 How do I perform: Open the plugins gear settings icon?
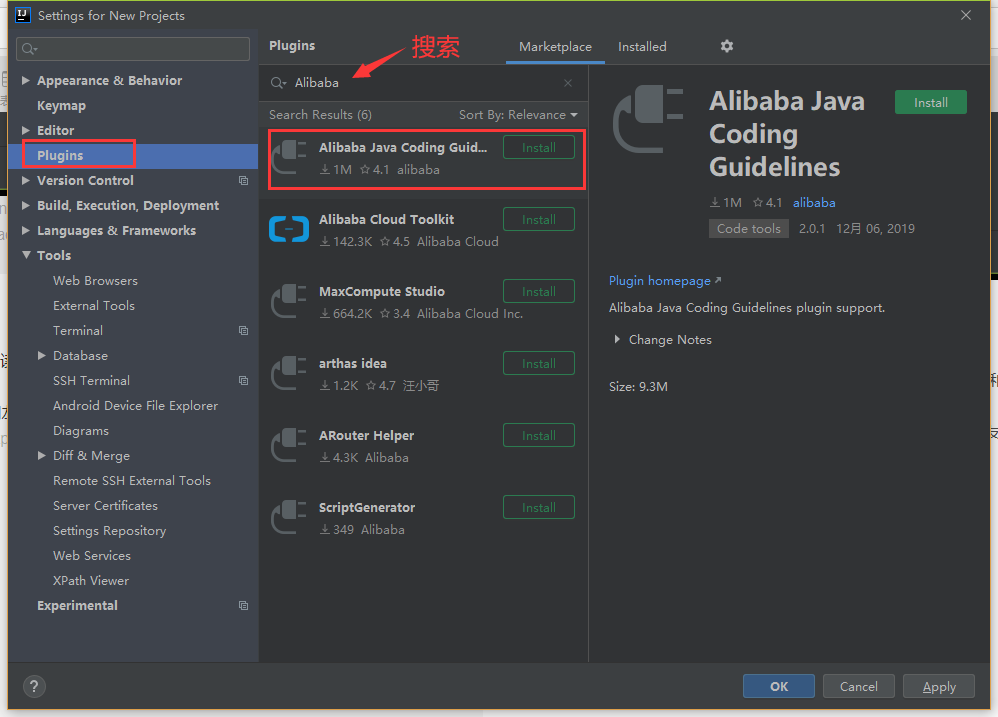pos(727,46)
